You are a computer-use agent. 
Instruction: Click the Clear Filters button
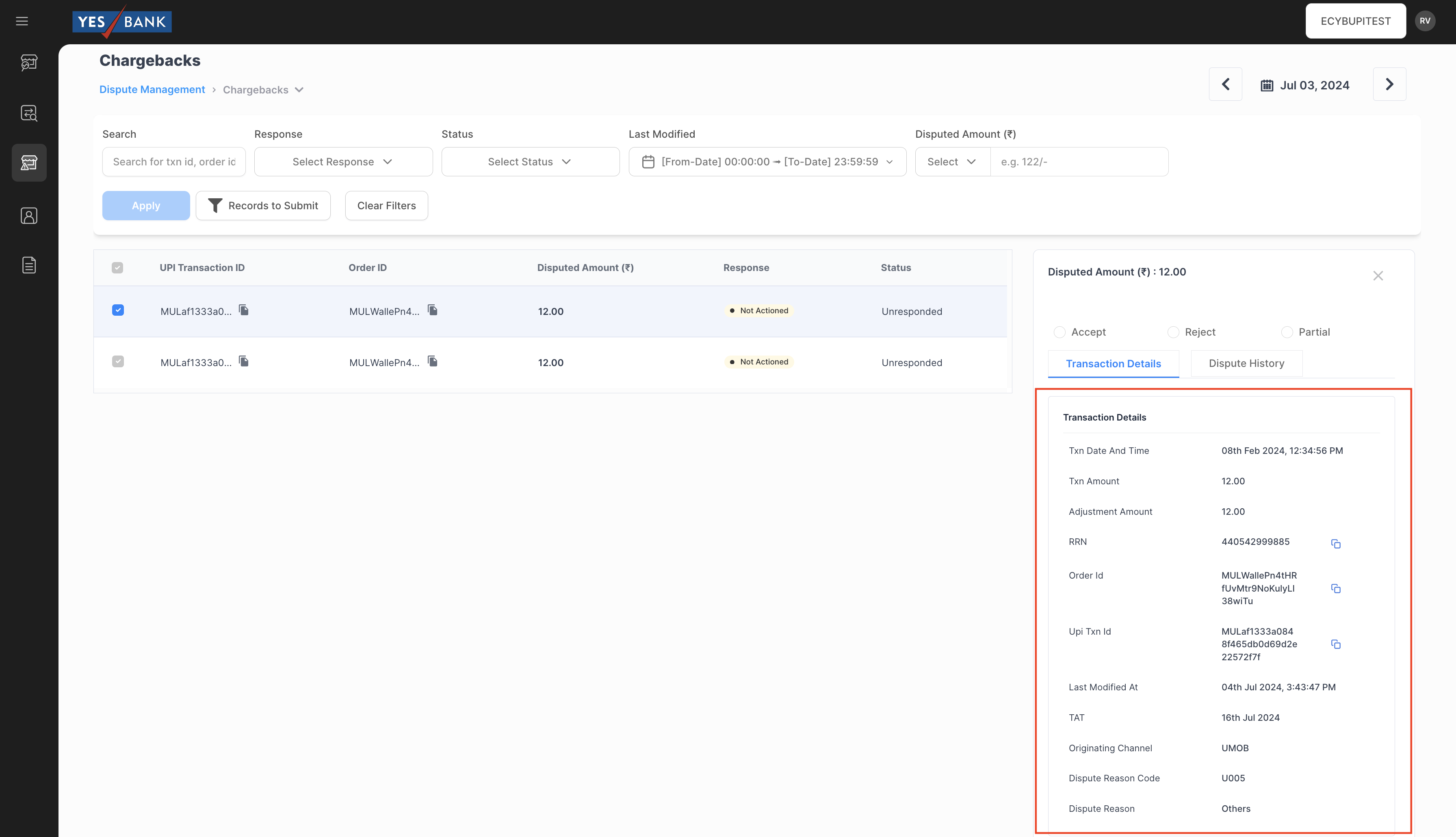[386, 206]
